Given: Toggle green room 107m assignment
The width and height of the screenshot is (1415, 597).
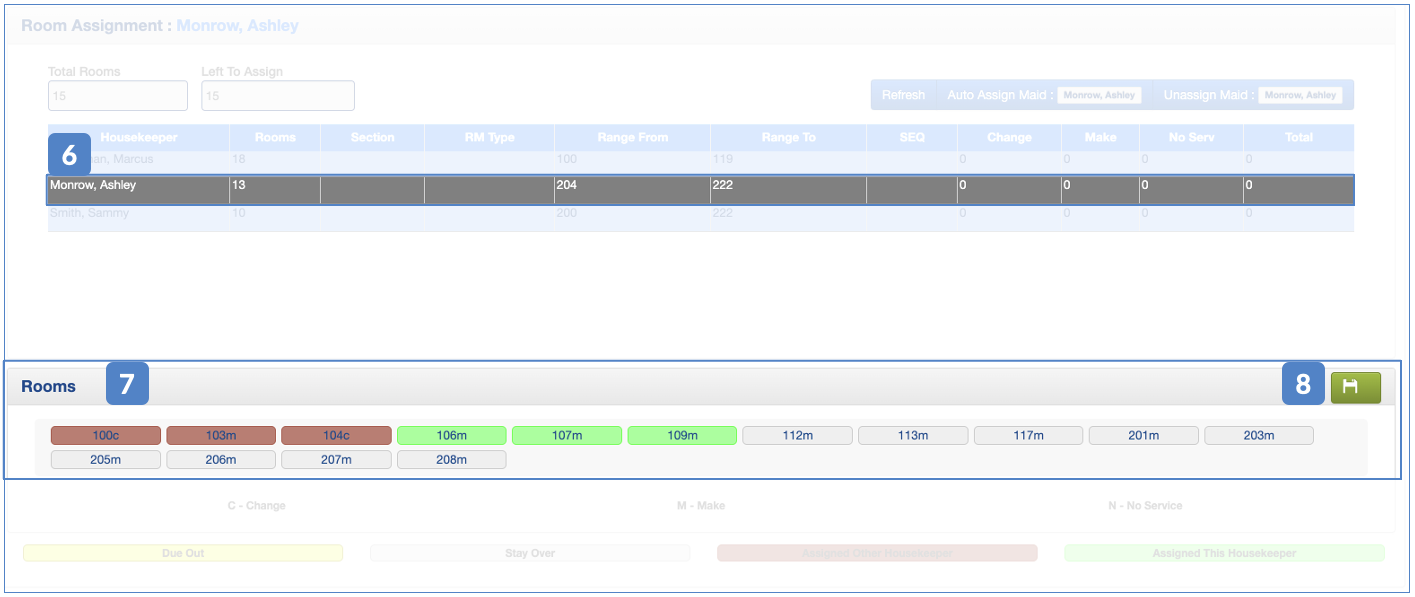Looking at the screenshot, I should click(567, 435).
